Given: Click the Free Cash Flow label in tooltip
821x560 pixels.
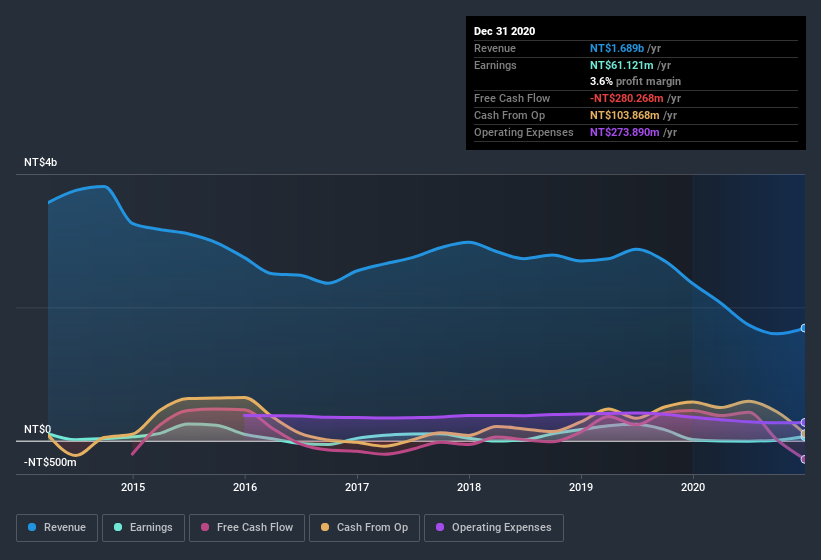Looking at the screenshot, I should (512, 98).
